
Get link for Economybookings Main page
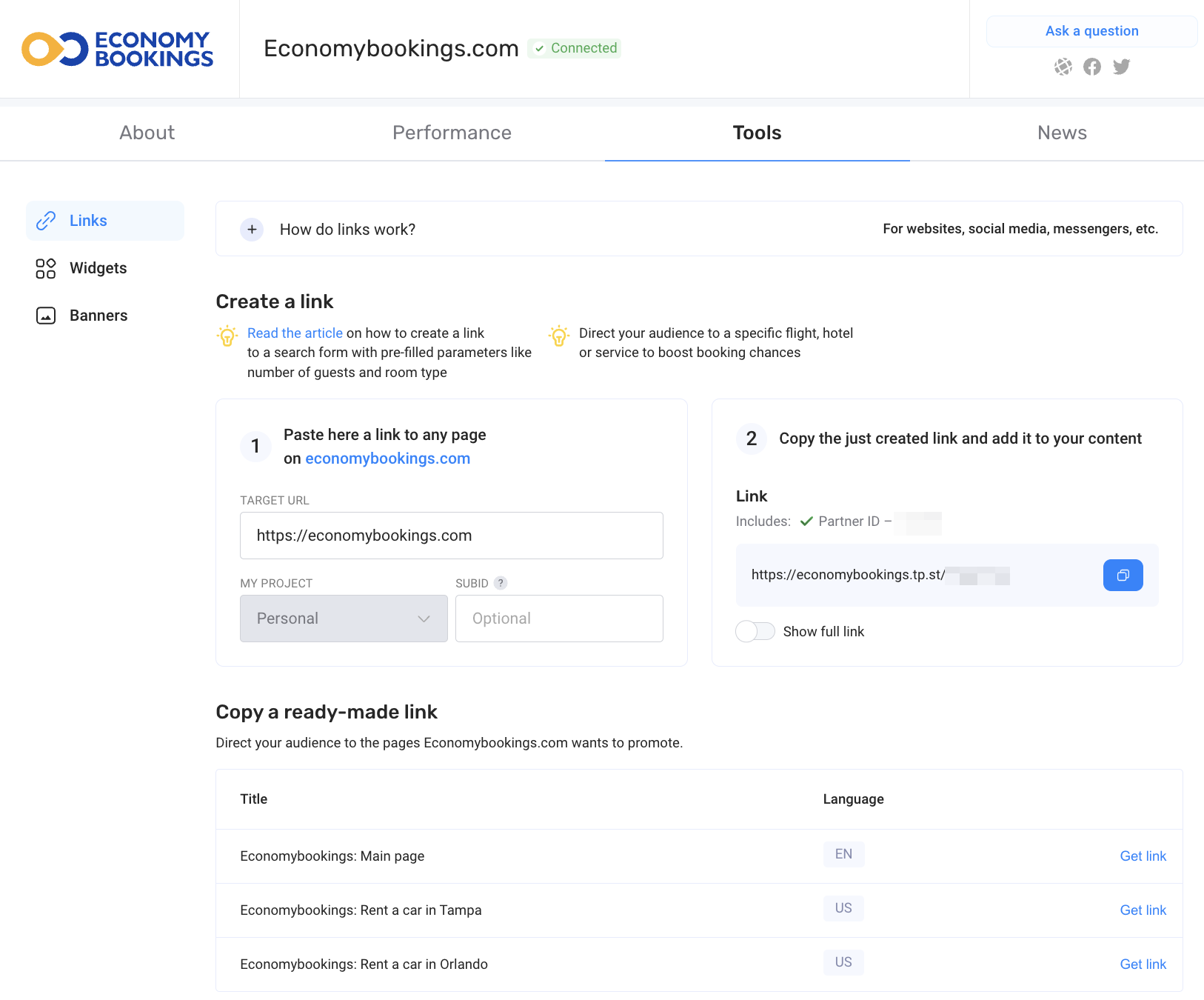pos(1143,856)
